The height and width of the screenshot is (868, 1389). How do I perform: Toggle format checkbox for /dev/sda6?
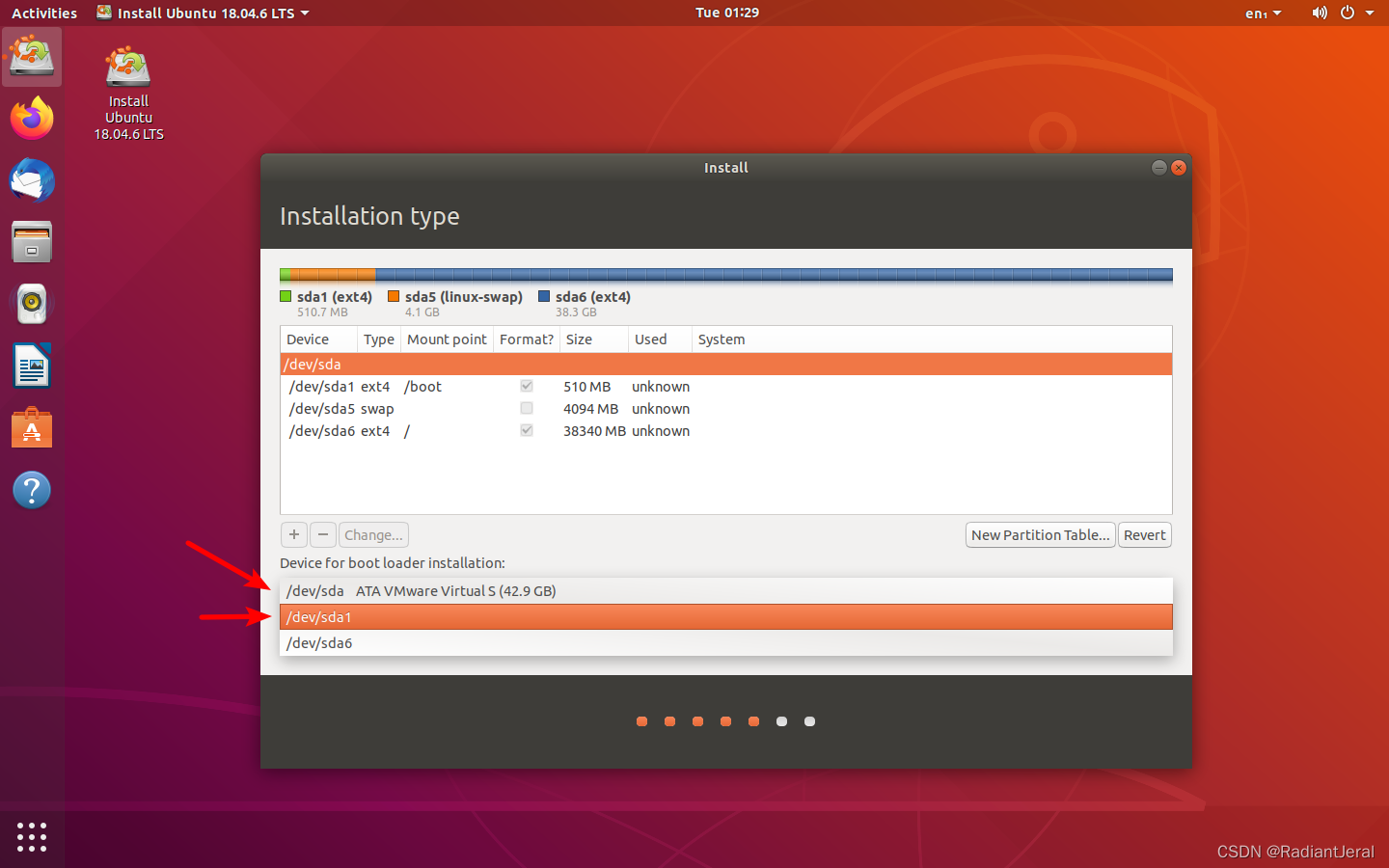tap(527, 430)
